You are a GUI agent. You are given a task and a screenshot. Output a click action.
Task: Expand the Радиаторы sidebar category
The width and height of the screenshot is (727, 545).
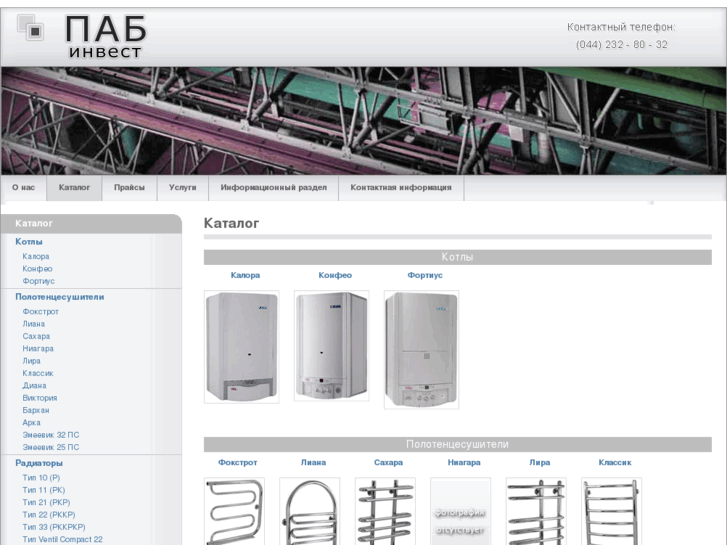(x=39, y=463)
